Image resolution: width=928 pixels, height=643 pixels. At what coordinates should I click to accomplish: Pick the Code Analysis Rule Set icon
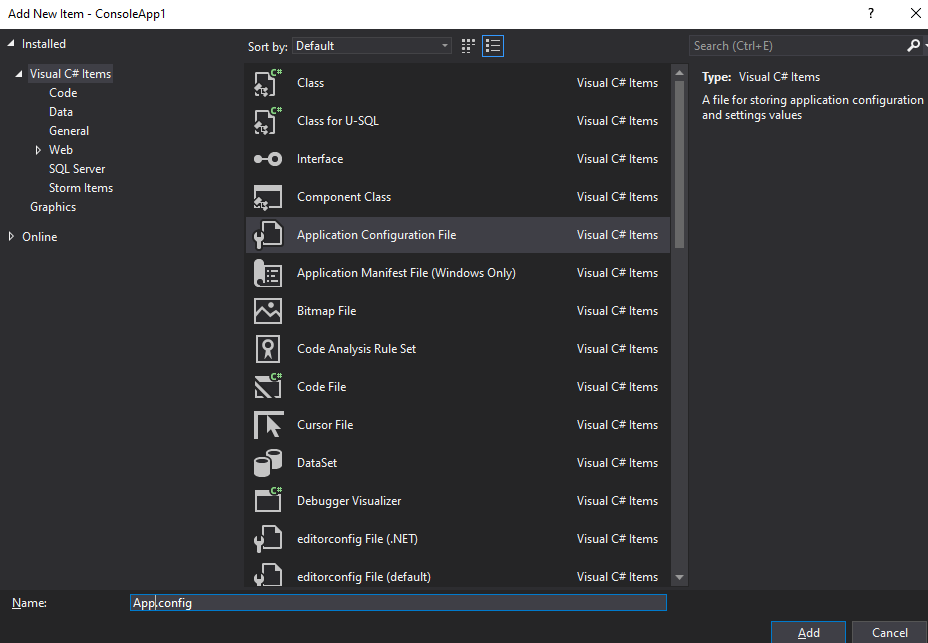(x=268, y=349)
